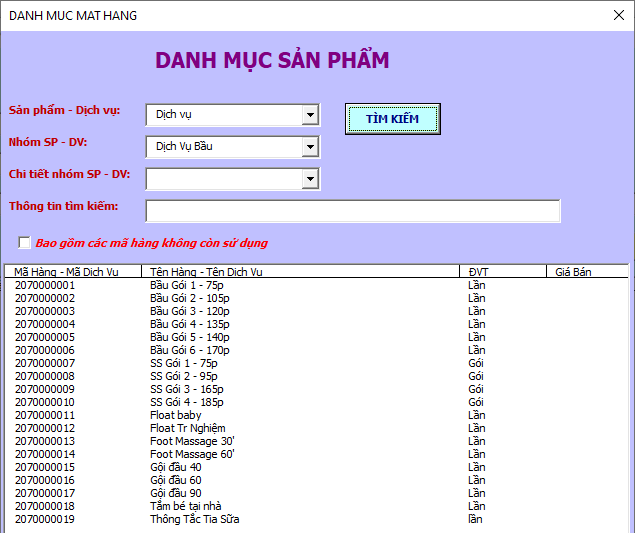
Task: Click 'Gói' unit in SS Gói 1 row
Action: pyautogui.click(x=476, y=363)
